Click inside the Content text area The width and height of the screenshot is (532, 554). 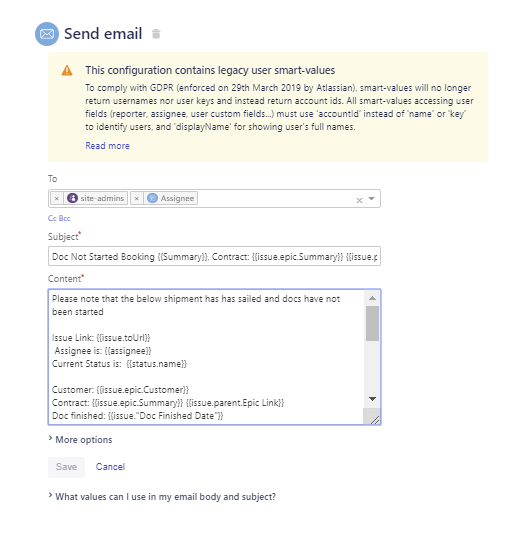point(206,357)
